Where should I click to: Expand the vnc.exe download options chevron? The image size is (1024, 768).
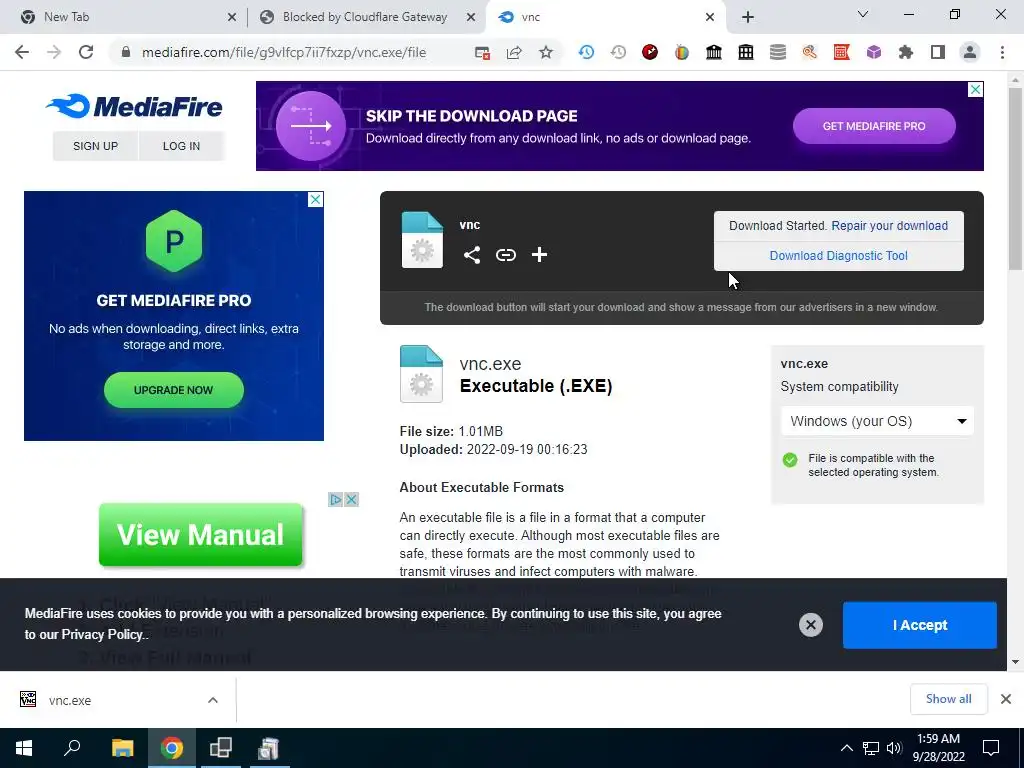213,700
